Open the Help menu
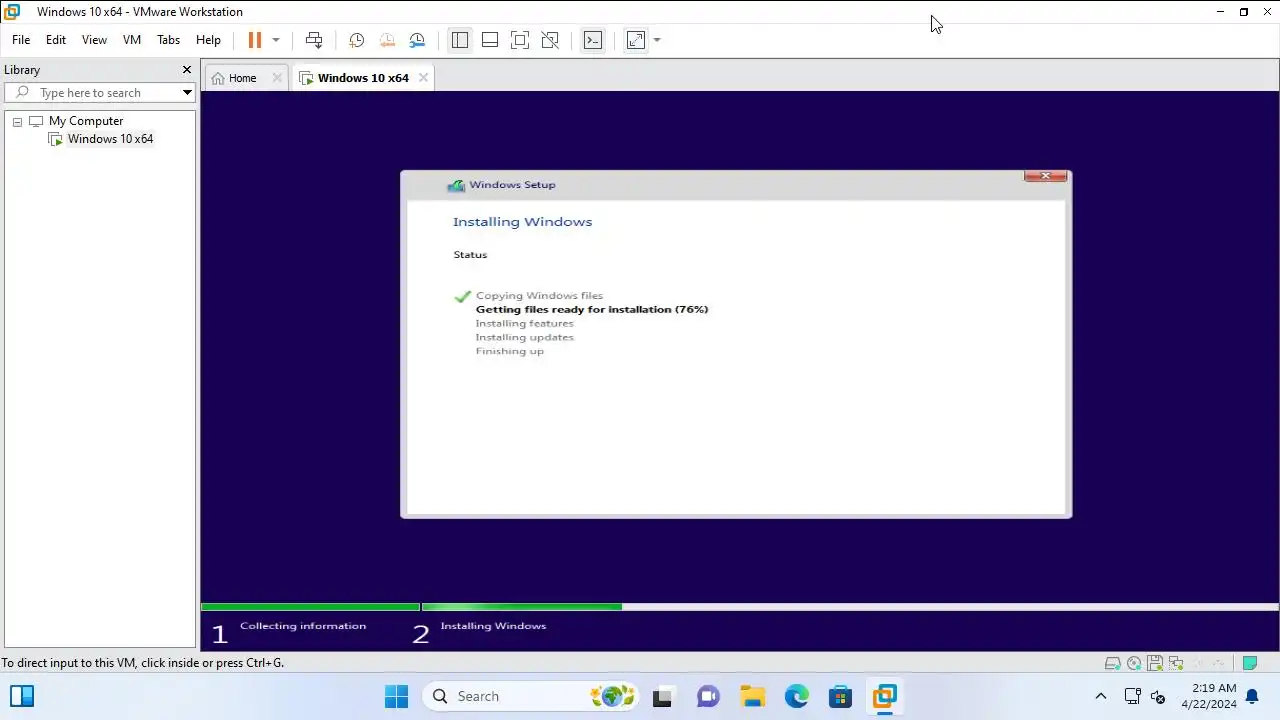The image size is (1280, 720). pyautogui.click(x=208, y=40)
